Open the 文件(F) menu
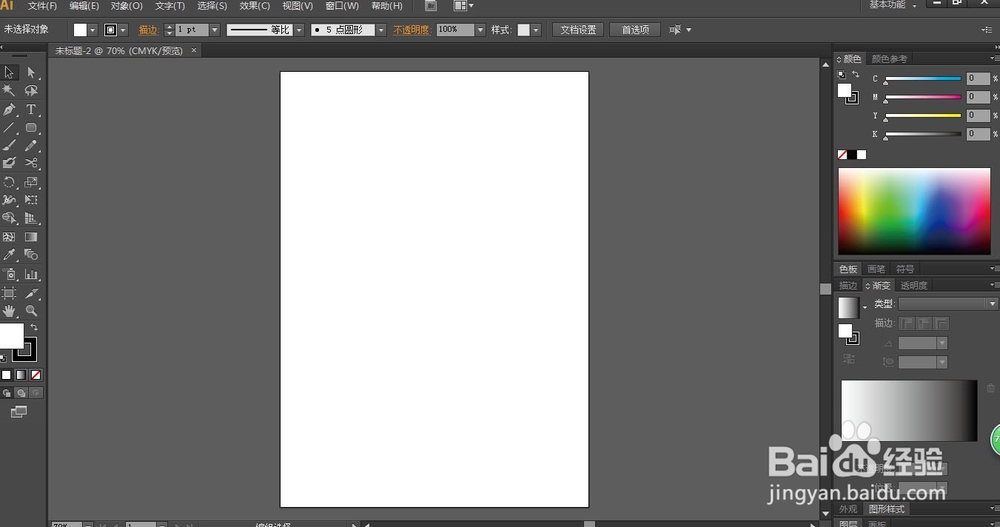Image resolution: width=1000 pixels, height=527 pixels. (x=42, y=6)
